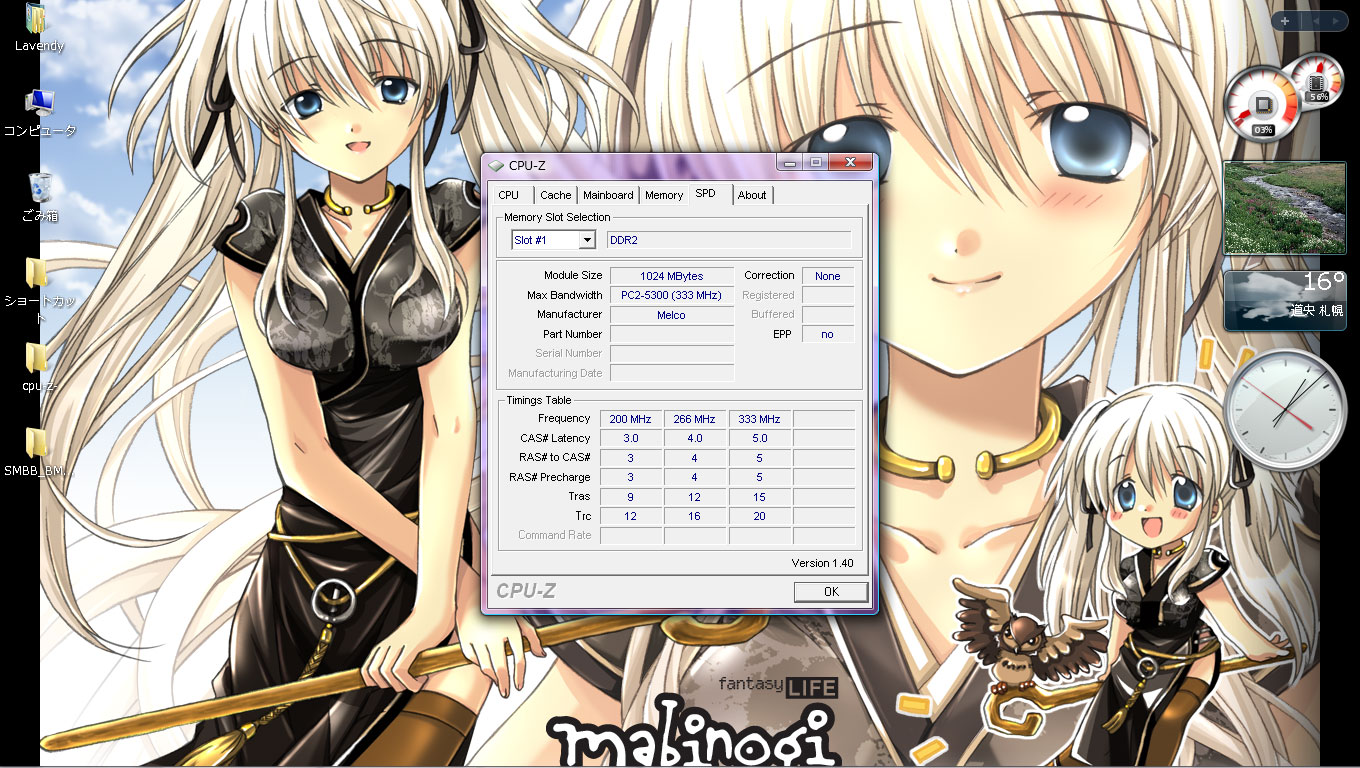Select the SMBB_BM folder desktop icon
Screen dimensions: 1360x768
tap(38, 452)
